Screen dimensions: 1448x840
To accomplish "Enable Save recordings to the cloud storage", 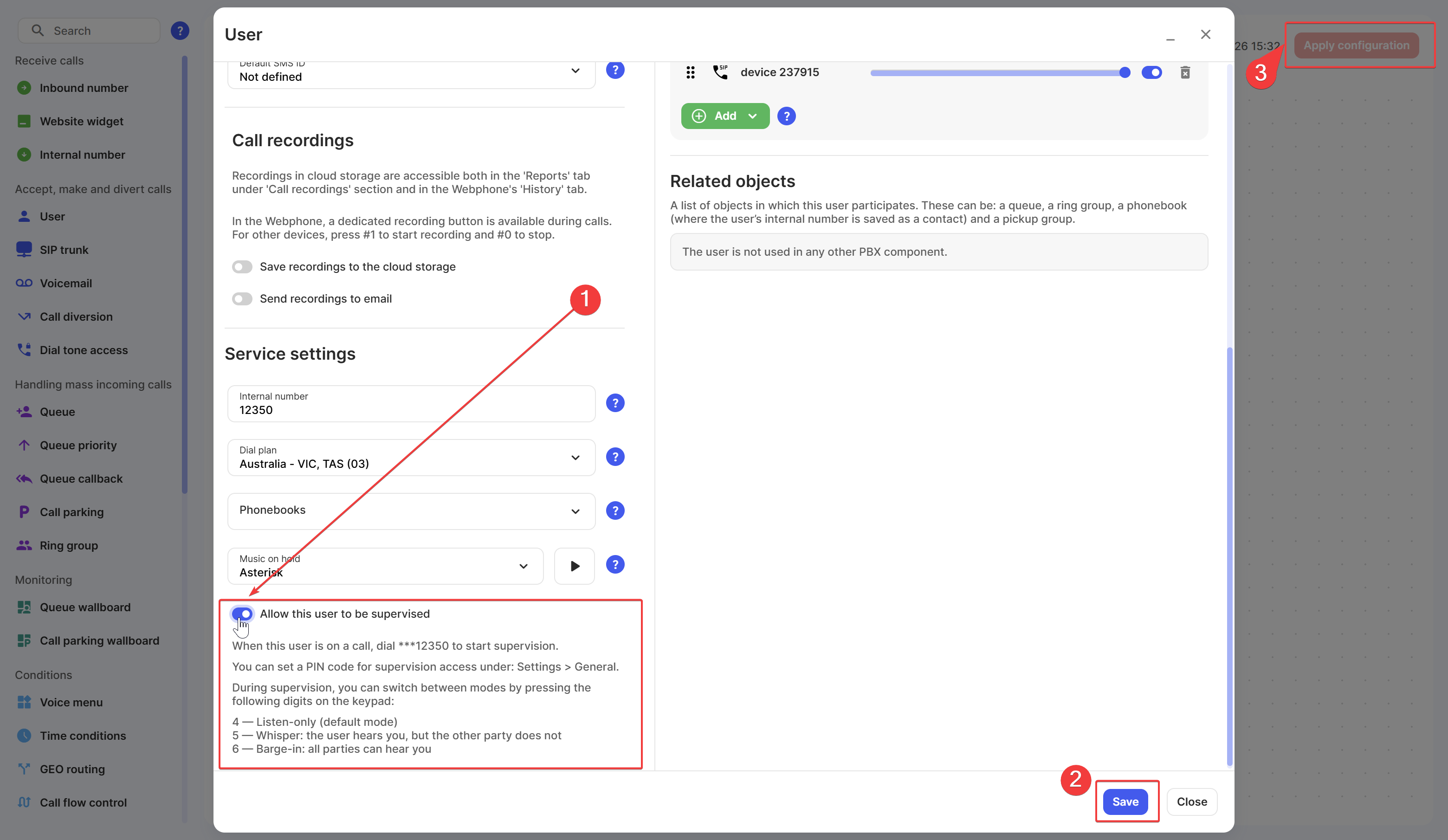I will tap(242, 266).
